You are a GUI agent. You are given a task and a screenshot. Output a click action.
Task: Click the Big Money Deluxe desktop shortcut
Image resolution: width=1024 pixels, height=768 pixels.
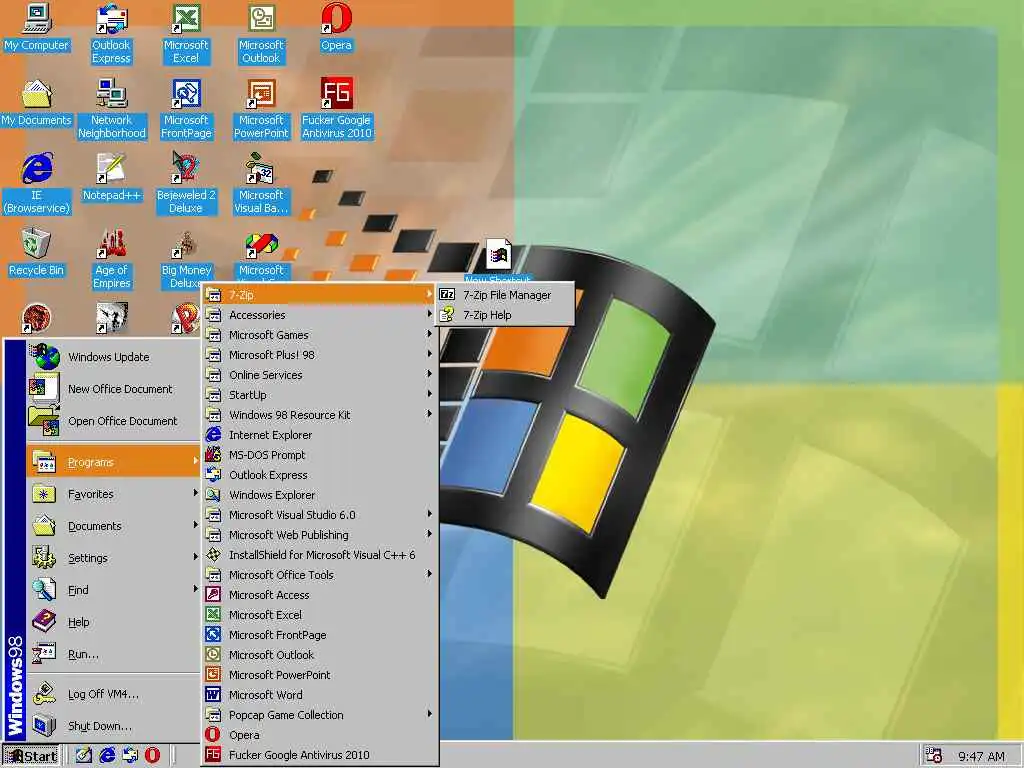186,259
